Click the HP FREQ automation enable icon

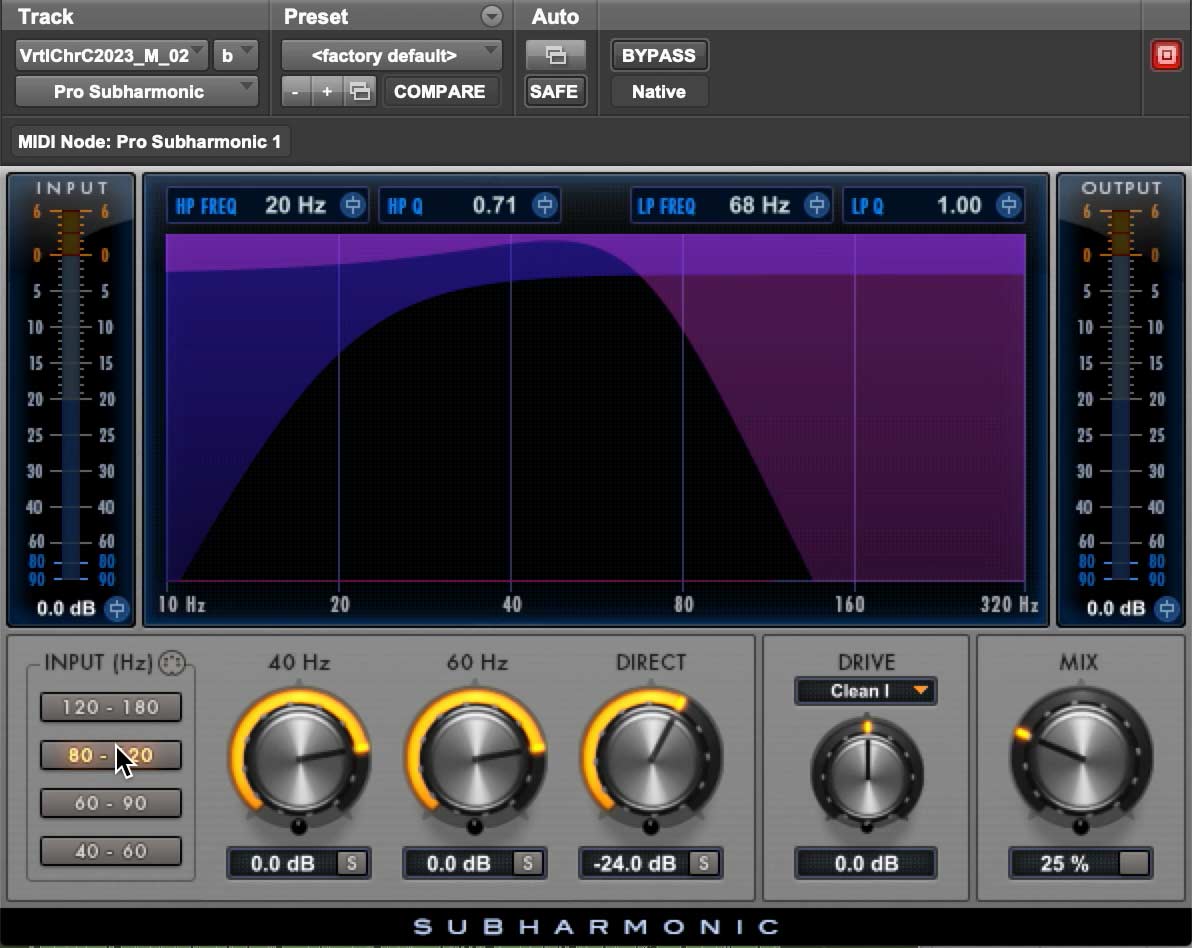(x=352, y=205)
